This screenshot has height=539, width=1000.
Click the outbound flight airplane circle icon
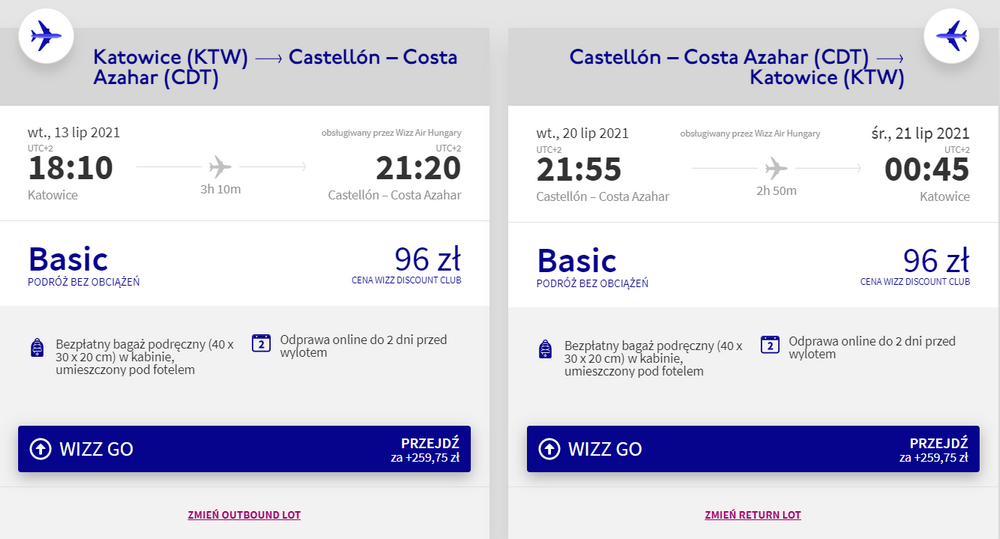click(x=46, y=36)
